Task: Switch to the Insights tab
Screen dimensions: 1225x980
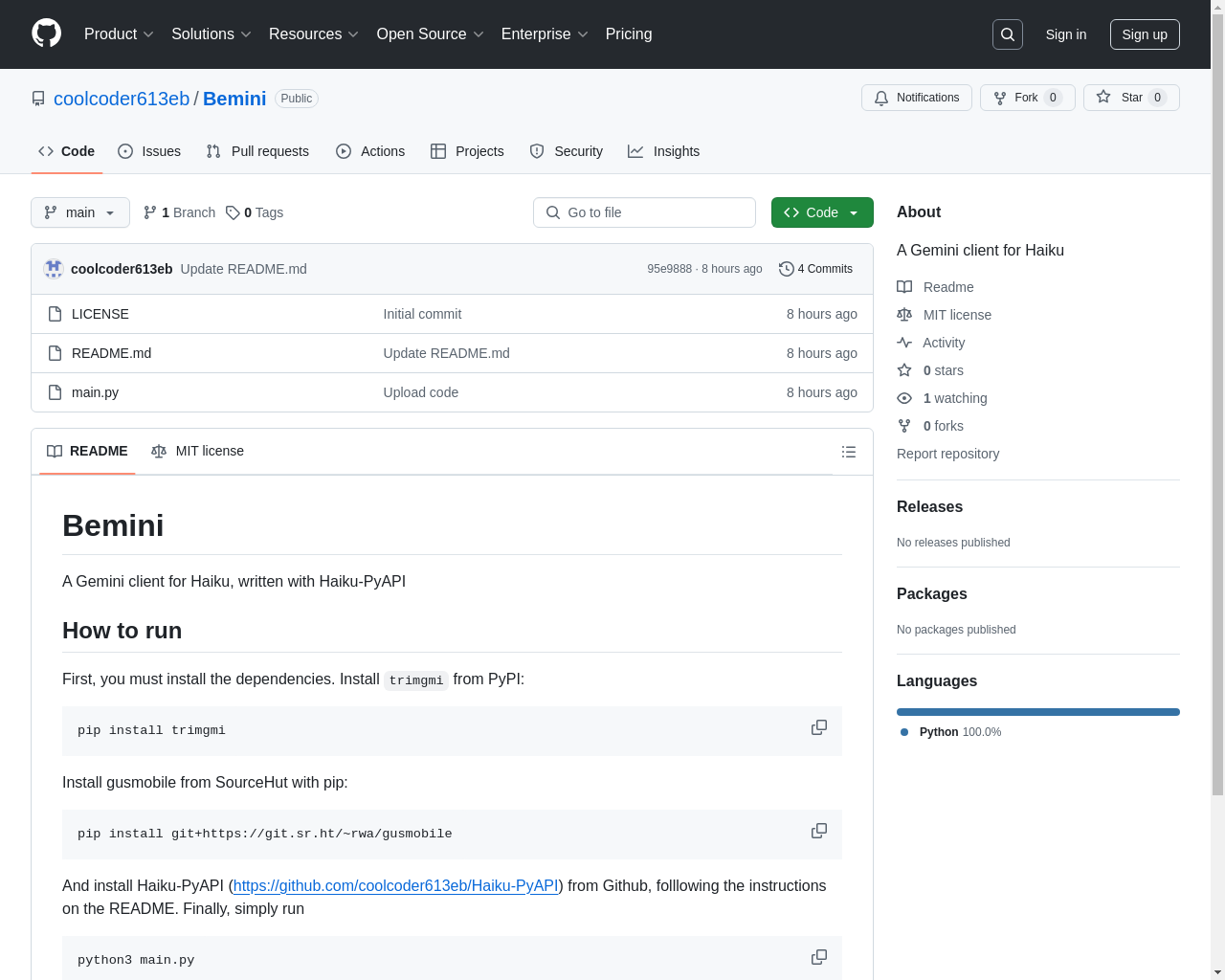Action: tap(663, 151)
